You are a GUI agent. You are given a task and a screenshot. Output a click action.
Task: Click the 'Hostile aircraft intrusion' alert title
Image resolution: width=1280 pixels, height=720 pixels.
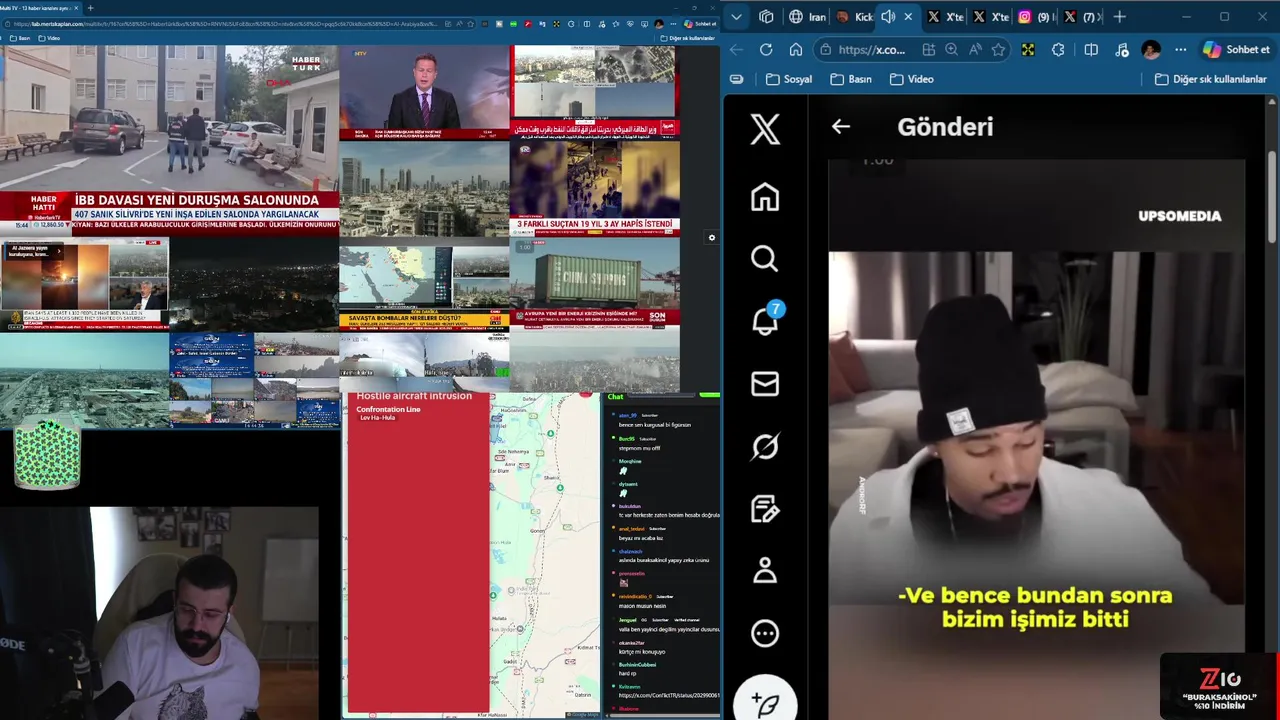[414, 397]
